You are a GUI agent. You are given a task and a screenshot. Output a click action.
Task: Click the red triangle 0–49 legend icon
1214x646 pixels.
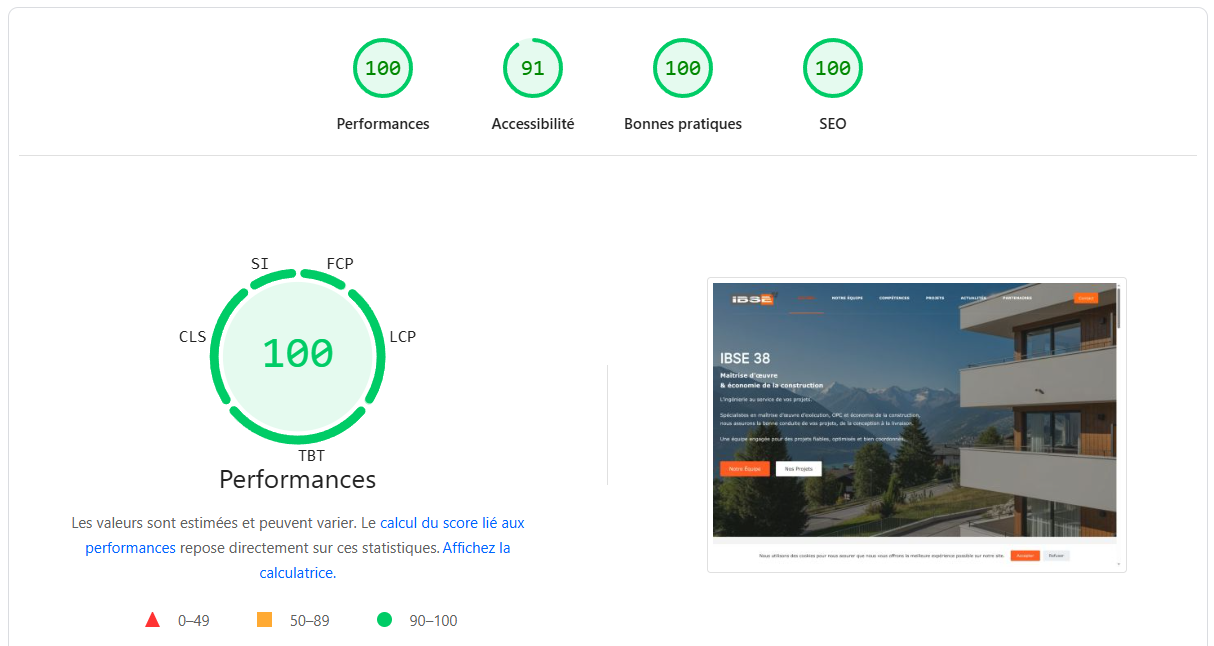[152, 619]
